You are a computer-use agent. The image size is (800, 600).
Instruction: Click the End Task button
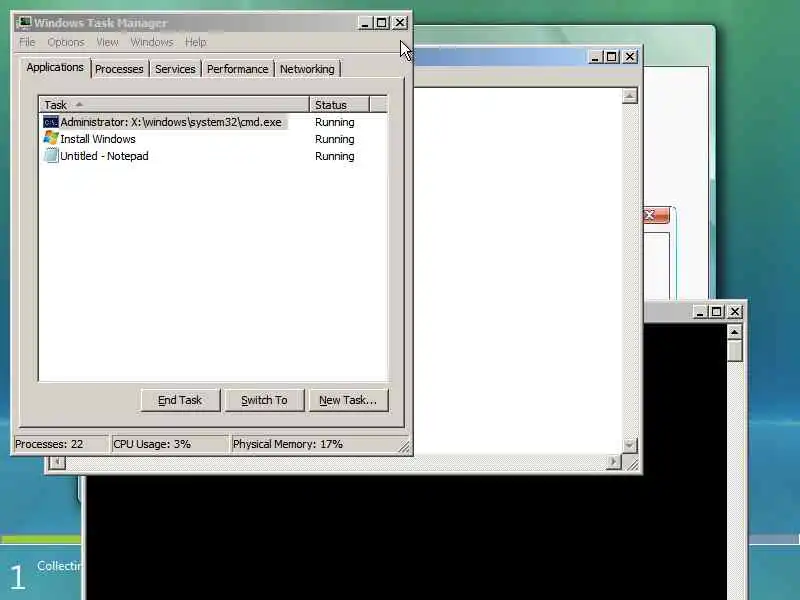[x=180, y=400]
